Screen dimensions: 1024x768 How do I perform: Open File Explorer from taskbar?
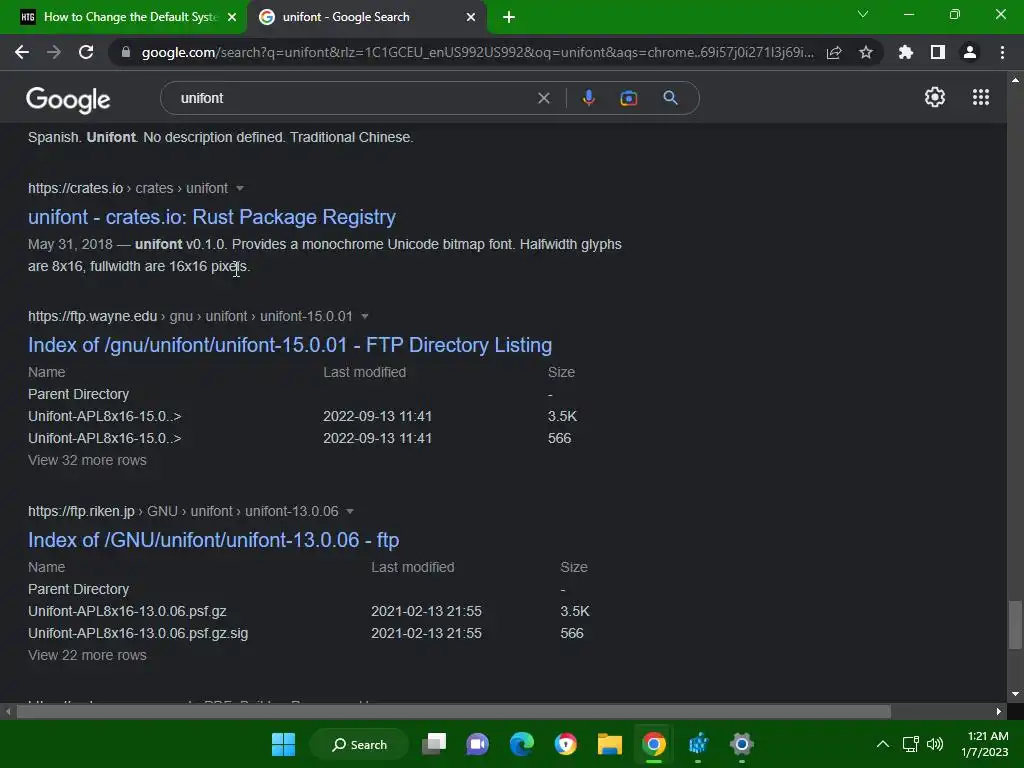[609, 744]
